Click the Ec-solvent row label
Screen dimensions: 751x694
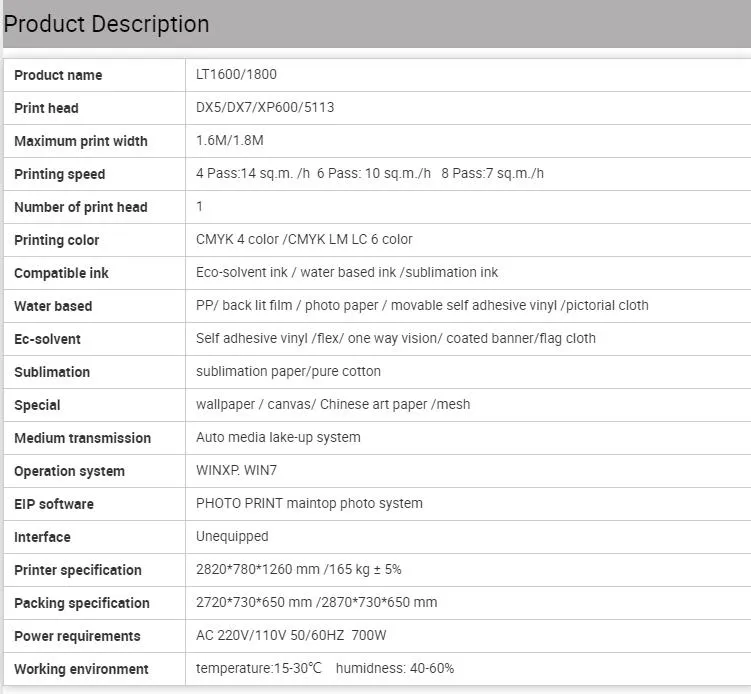47,339
